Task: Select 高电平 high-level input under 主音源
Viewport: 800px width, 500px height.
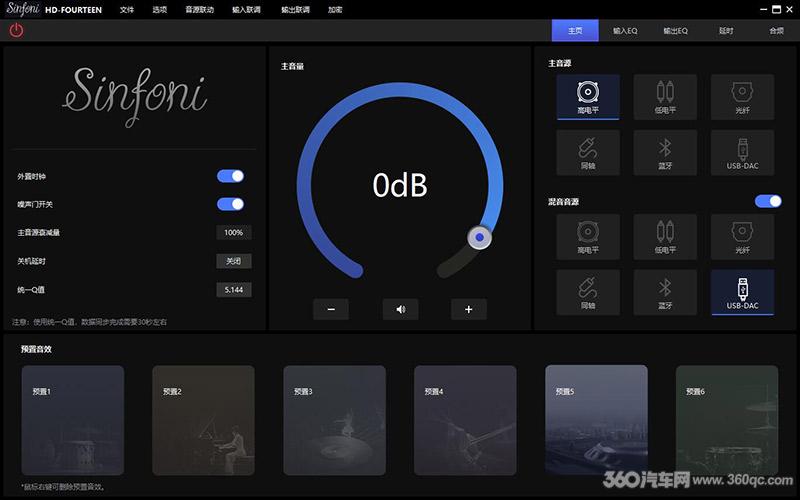Action: click(588, 97)
